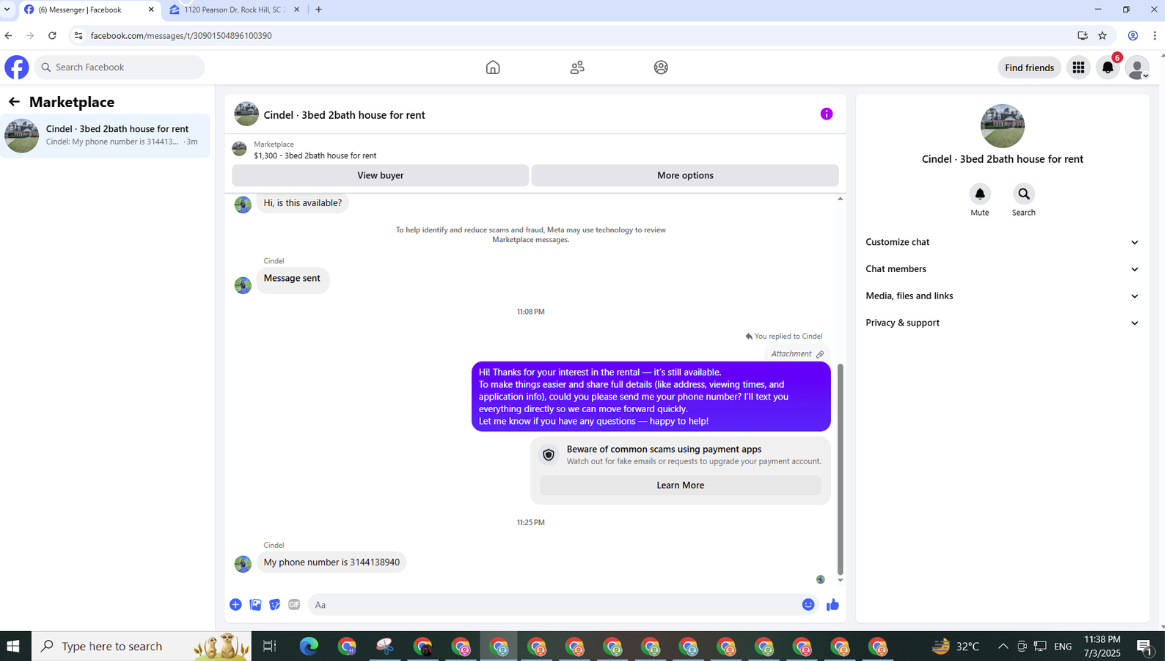Attach a file using the photo icon
The image size is (1165, 661).
pos(255,605)
